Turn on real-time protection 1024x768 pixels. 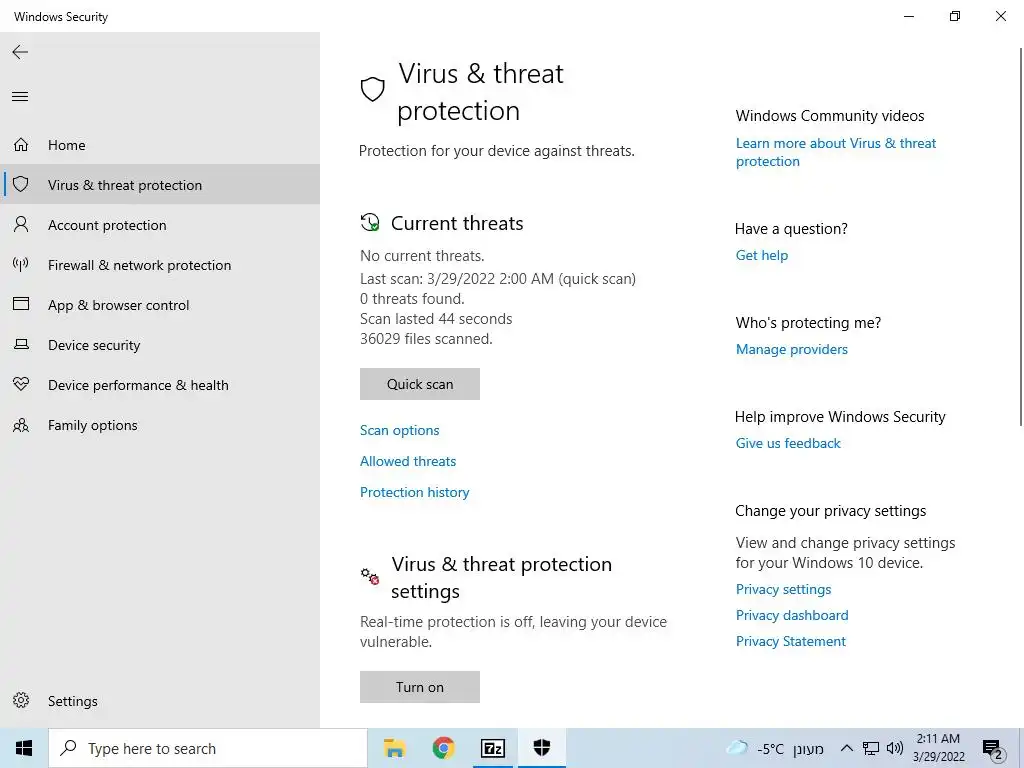click(x=419, y=687)
